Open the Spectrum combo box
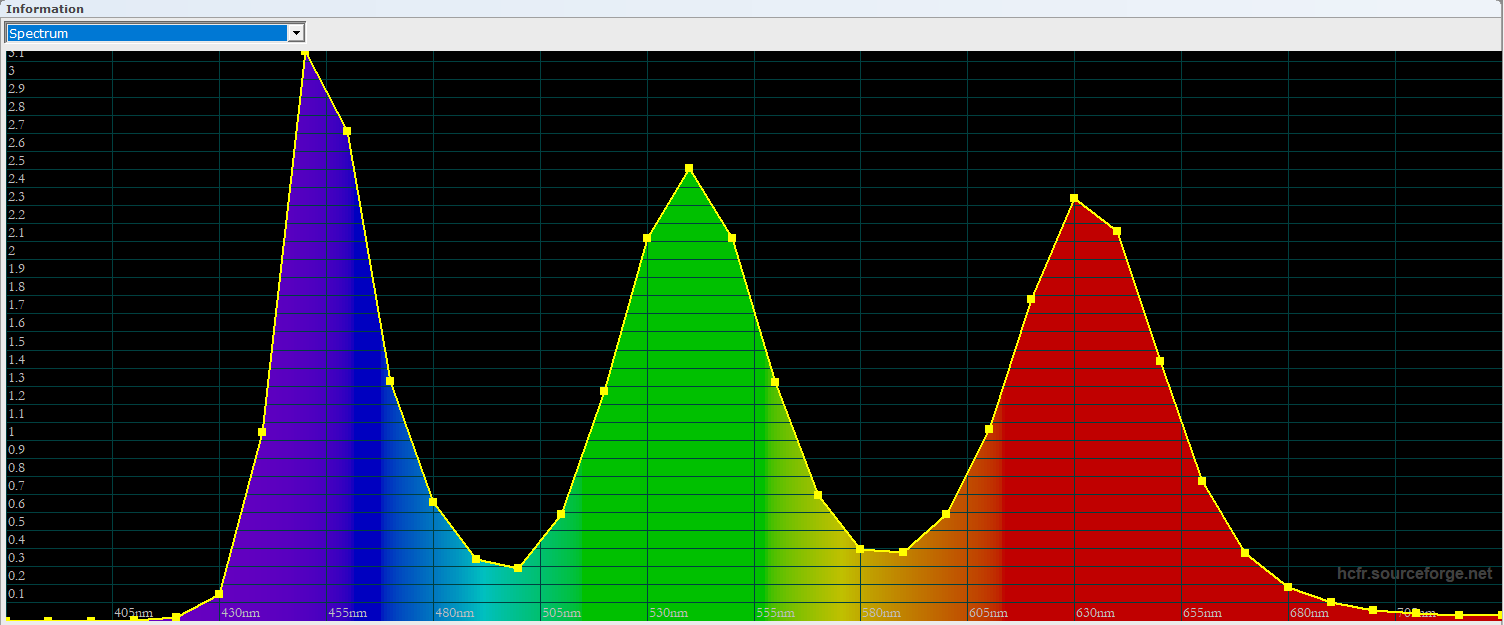 click(x=146, y=33)
